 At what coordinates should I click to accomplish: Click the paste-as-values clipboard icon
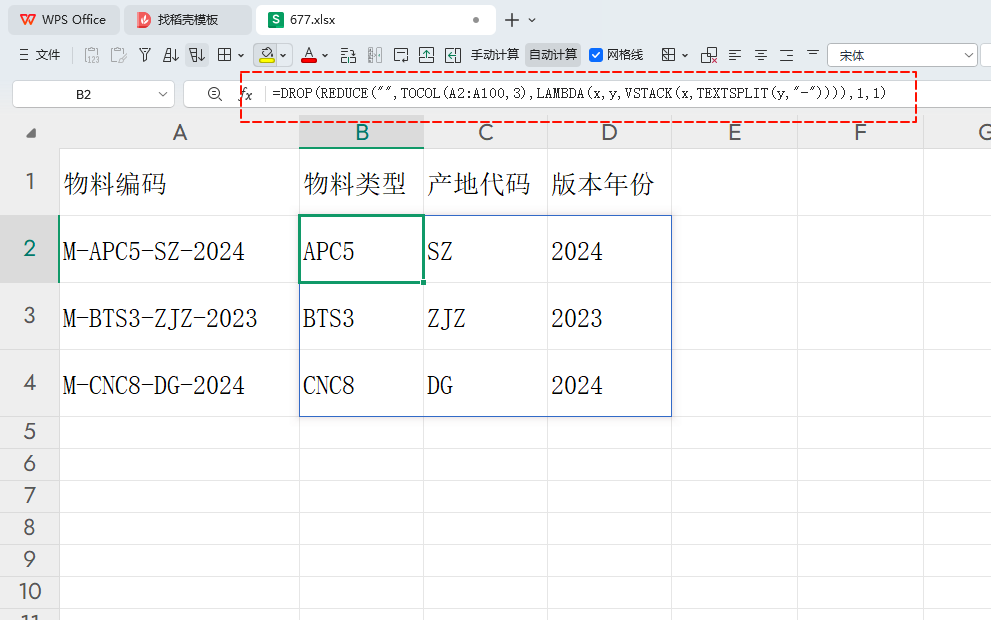tap(92, 55)
